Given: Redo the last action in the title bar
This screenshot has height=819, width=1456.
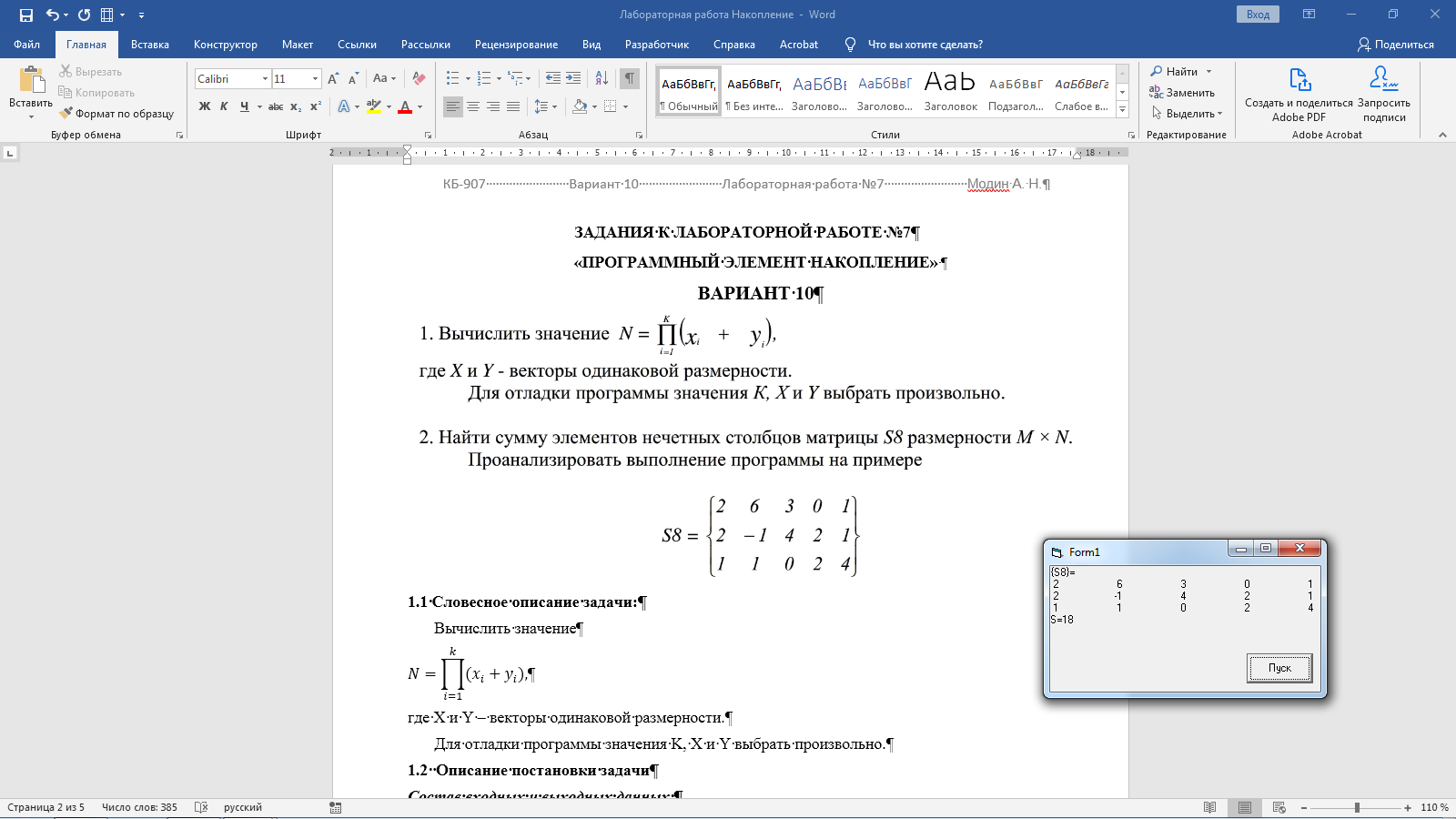Looking at the screenshot, I should pos(84,15).
